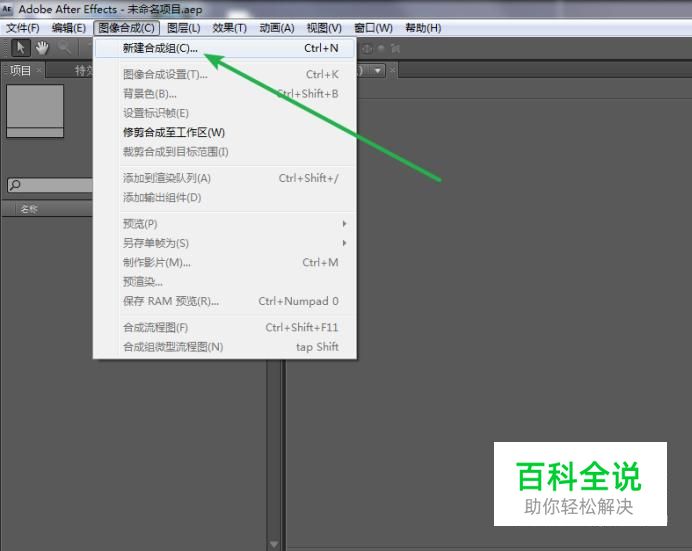Sort by the 名称 column header

pyautogui.click(x=29, y=209)
